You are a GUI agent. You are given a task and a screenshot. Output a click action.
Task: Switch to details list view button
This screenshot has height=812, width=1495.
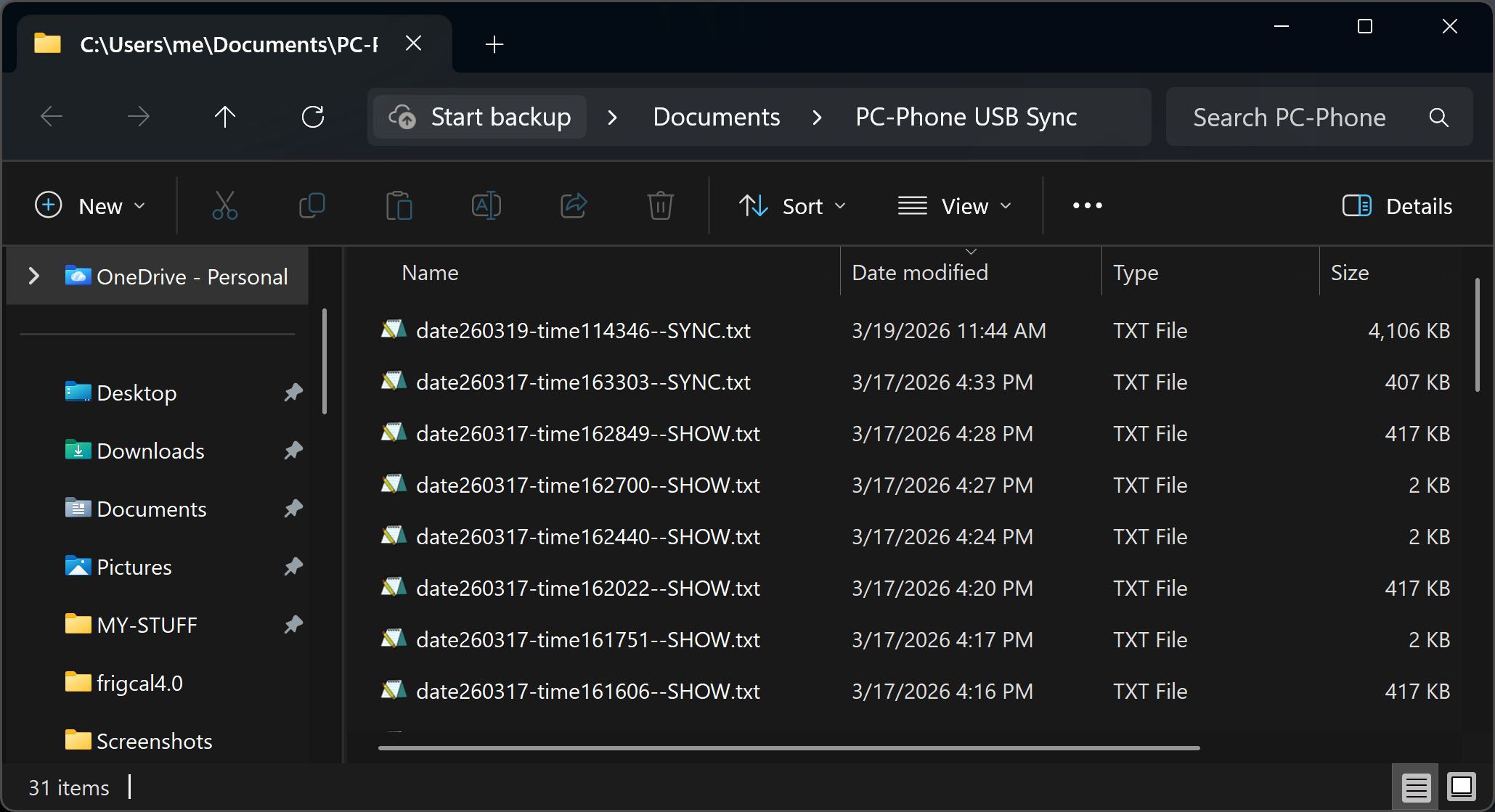[x=1415, y=787]
